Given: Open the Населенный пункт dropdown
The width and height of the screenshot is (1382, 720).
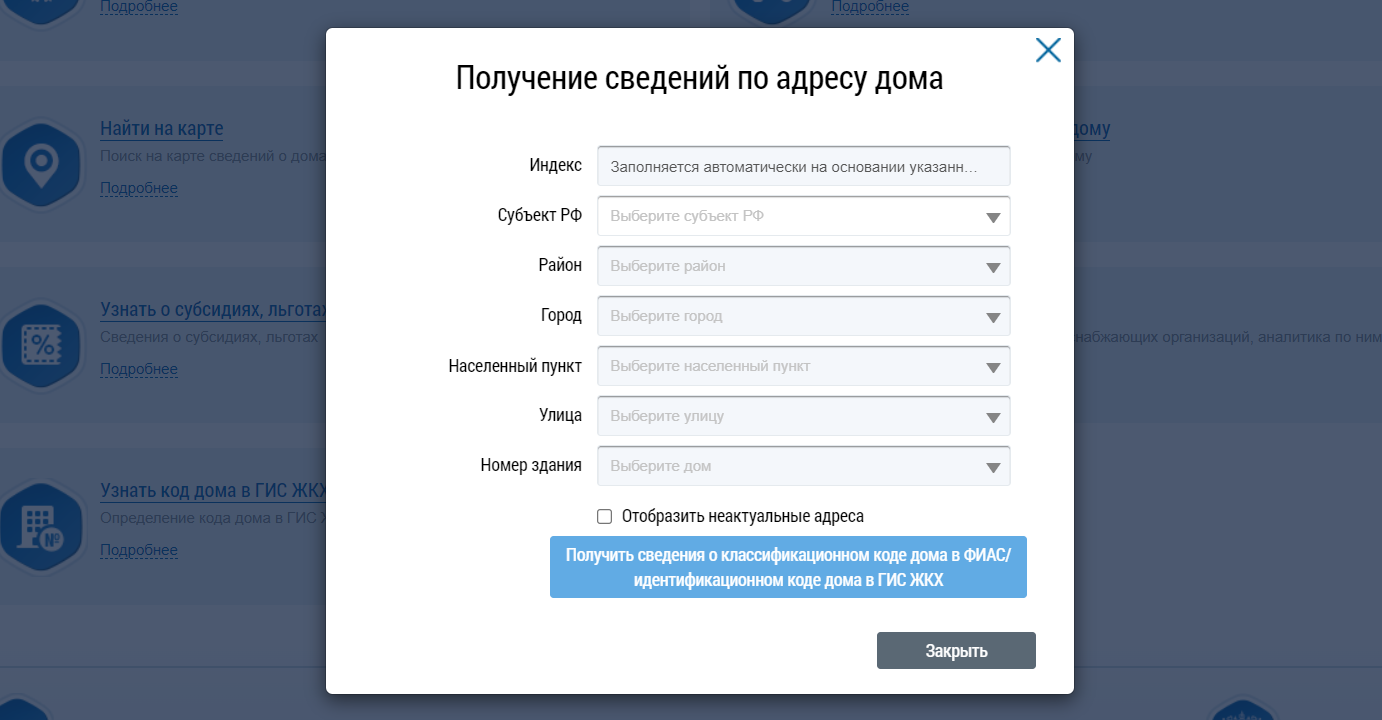Looking at the screenshot, I should [x=804, y=366].
